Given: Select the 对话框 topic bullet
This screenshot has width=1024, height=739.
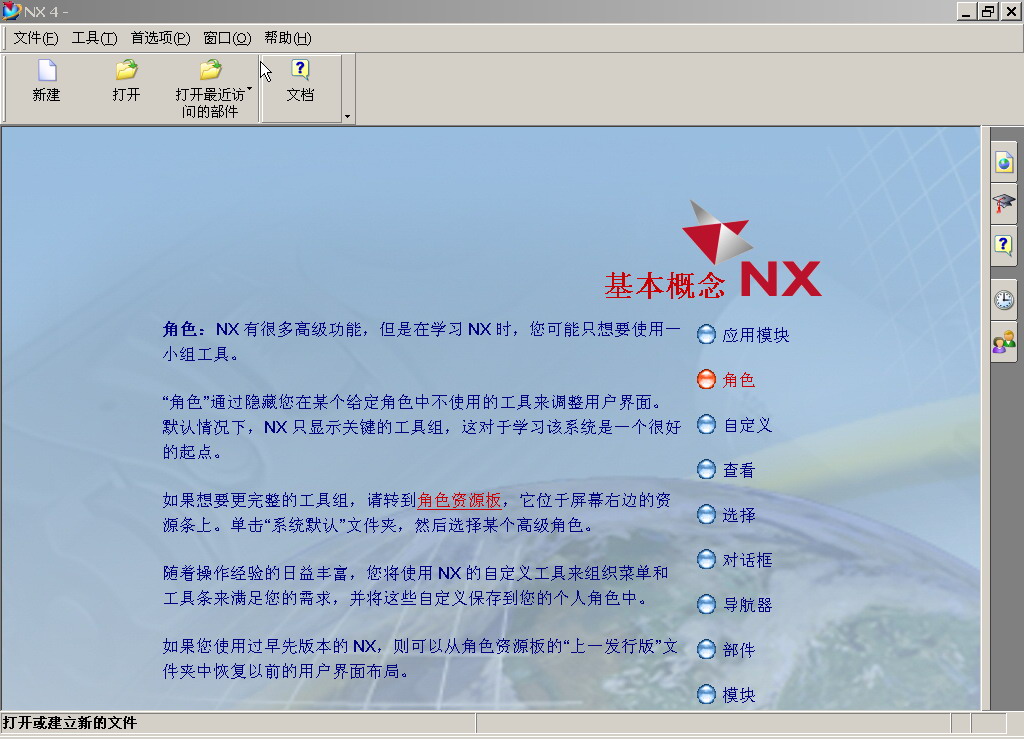Looking at the screenshot, I should [706, 559].
